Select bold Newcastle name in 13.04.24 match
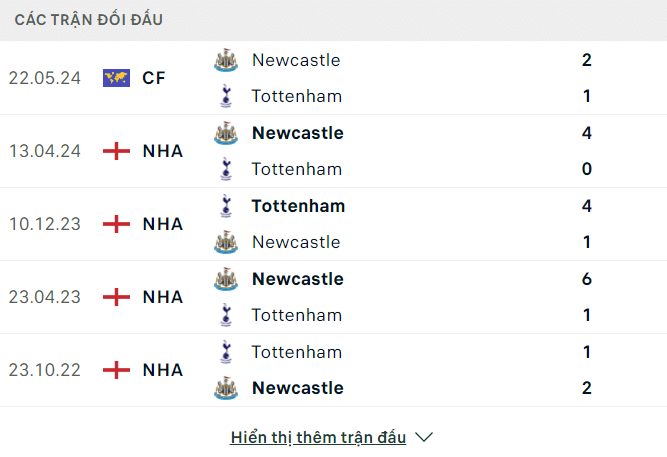 tap(298, 133)
